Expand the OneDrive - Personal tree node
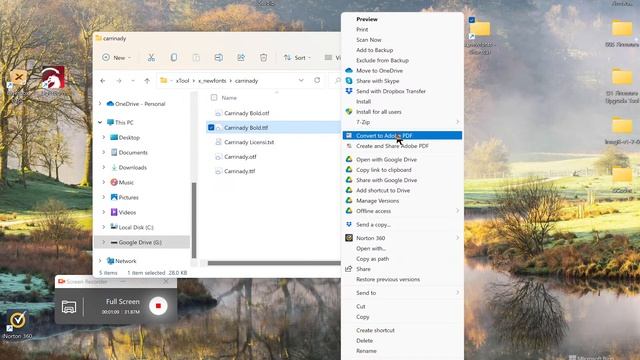Image resolution: width=640 pixels, height=360 pixels. coord(100,104)
